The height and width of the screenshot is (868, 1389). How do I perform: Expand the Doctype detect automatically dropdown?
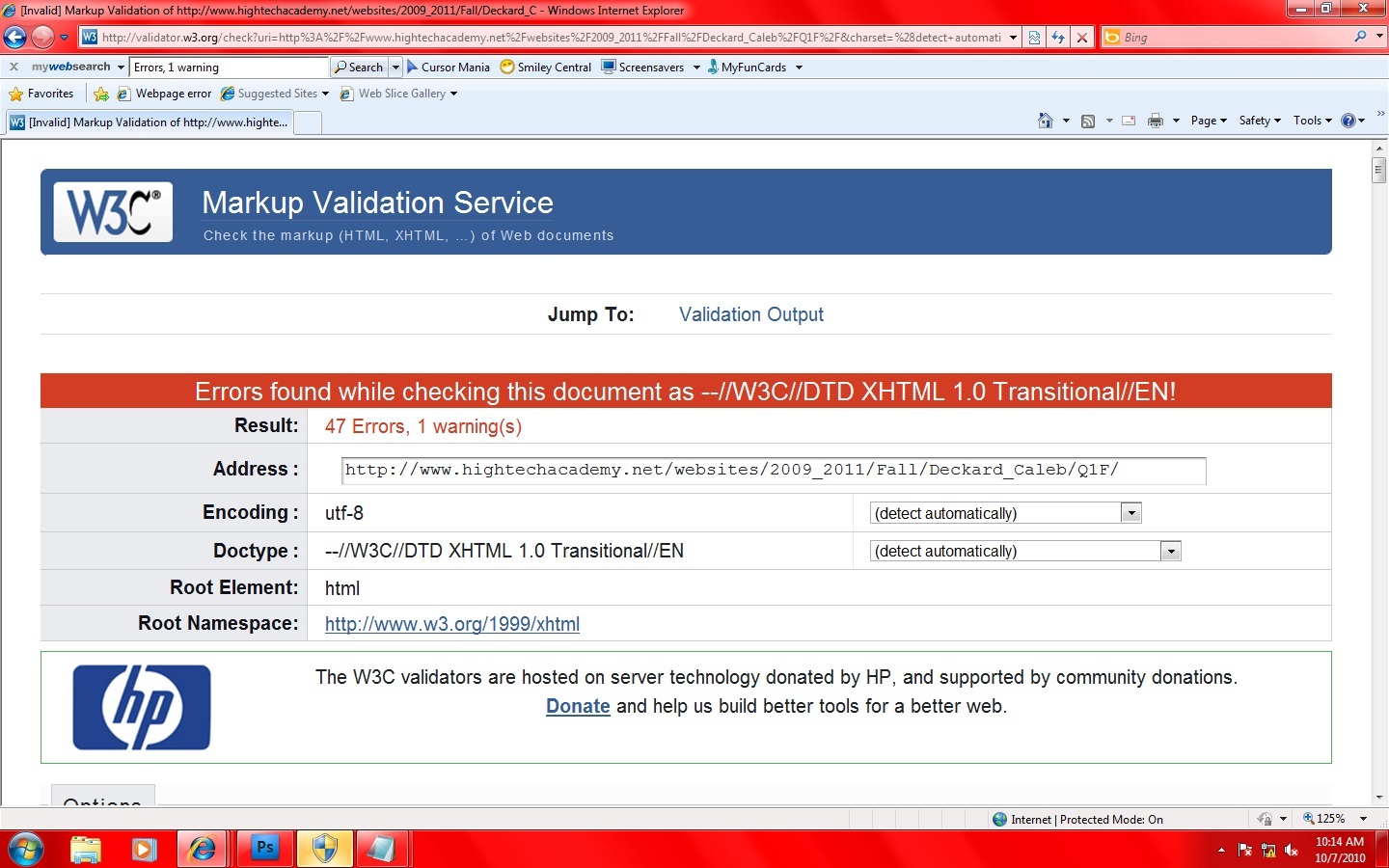[1170, 552]
